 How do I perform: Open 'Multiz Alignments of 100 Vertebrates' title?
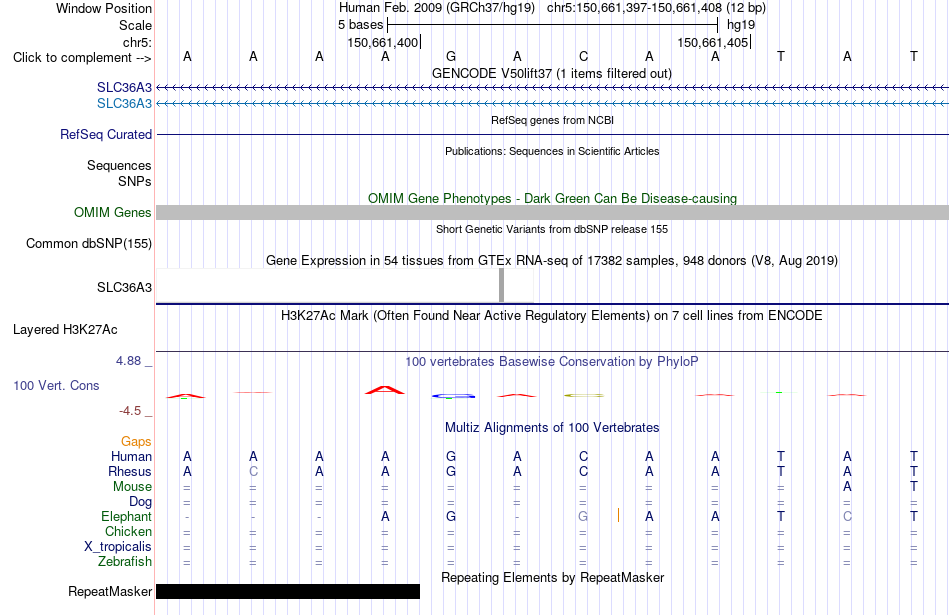552,427
